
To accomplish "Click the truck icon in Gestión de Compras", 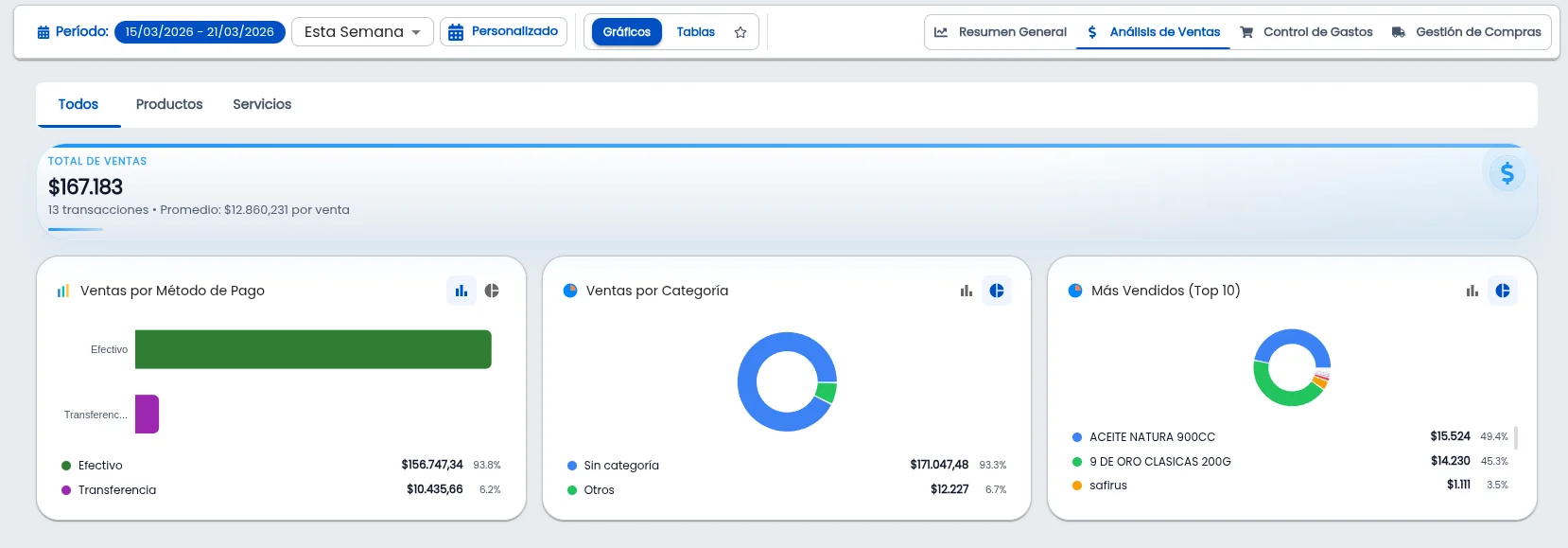I will click(x=1399, y=32).
